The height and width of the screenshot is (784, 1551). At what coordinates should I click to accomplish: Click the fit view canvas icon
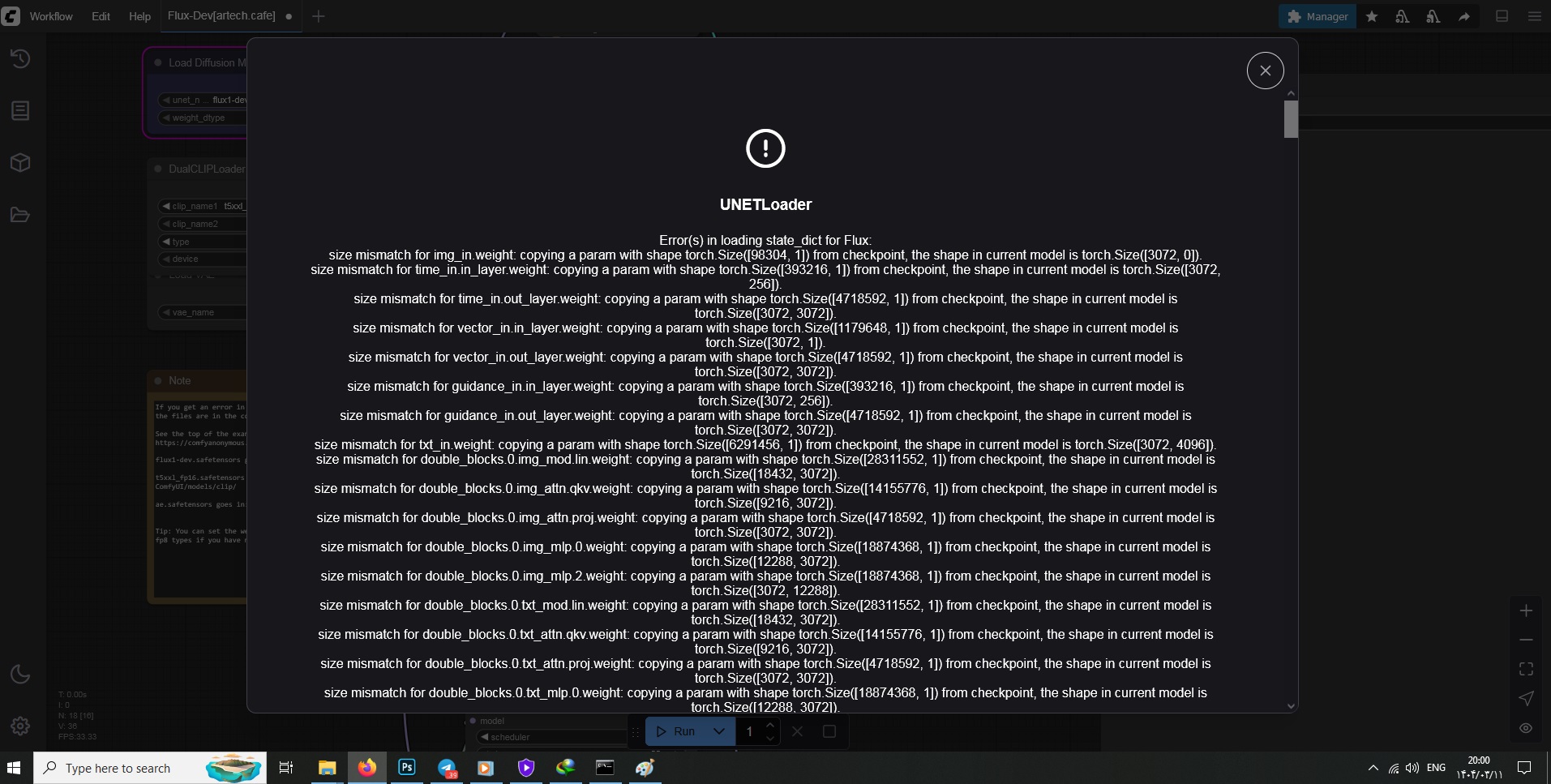[x=1526, y=669]
